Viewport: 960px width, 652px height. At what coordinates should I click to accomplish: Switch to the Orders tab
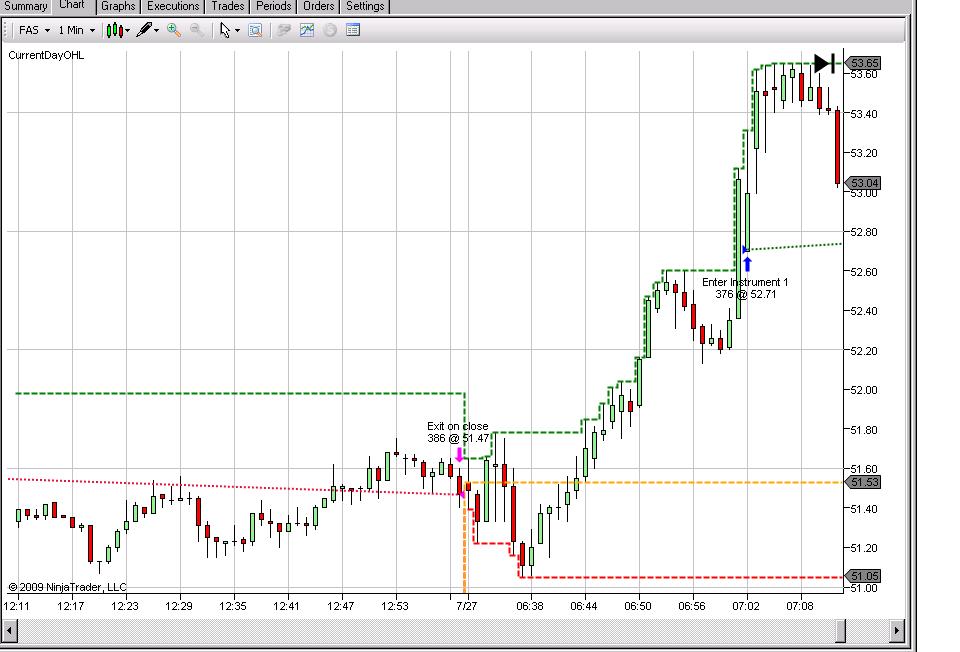[319, 6]
